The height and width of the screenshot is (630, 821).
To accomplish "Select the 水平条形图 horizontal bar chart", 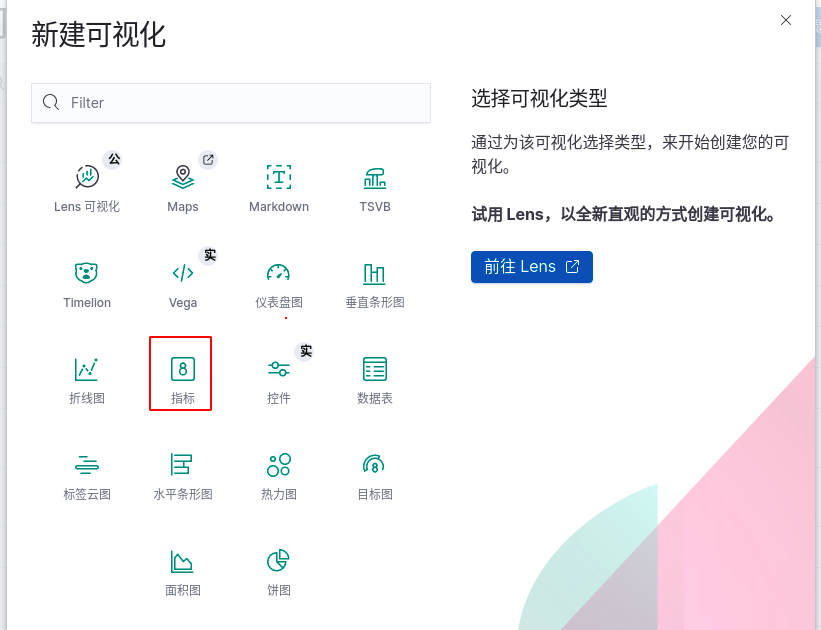I will pyautogui.click(x=182, y=470).
